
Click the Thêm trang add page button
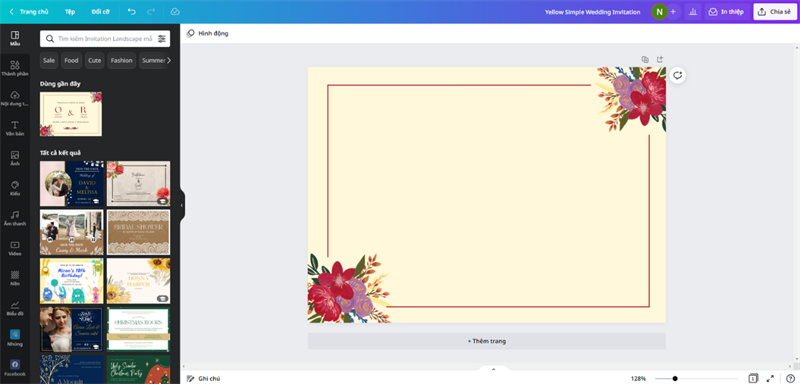(487, 341)
